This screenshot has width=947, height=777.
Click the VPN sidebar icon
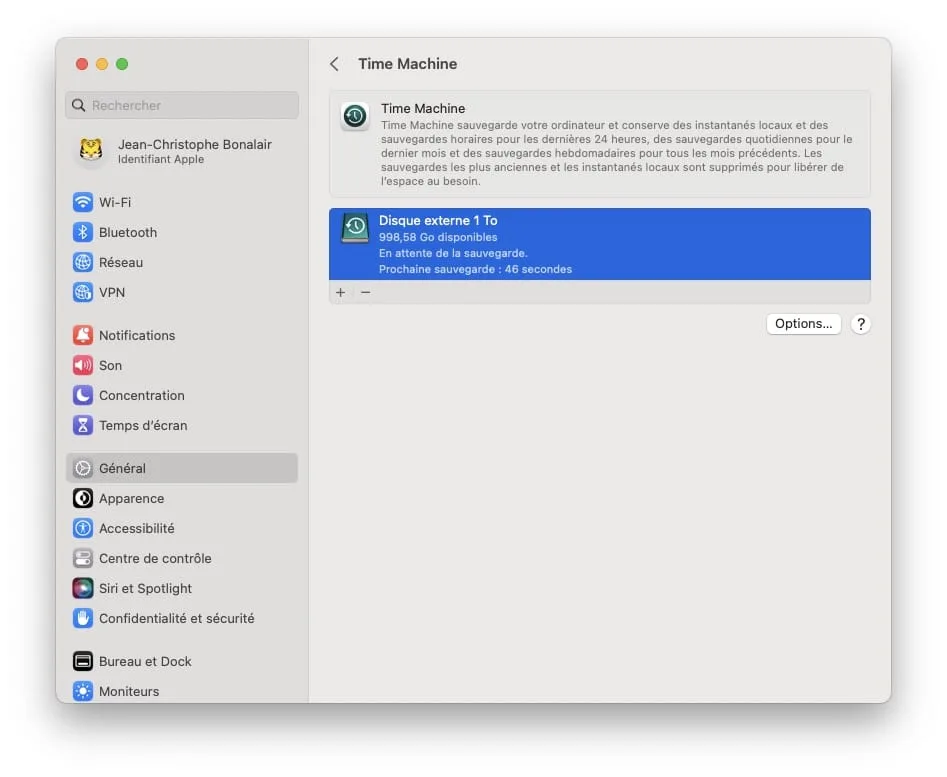pos(83,293)
